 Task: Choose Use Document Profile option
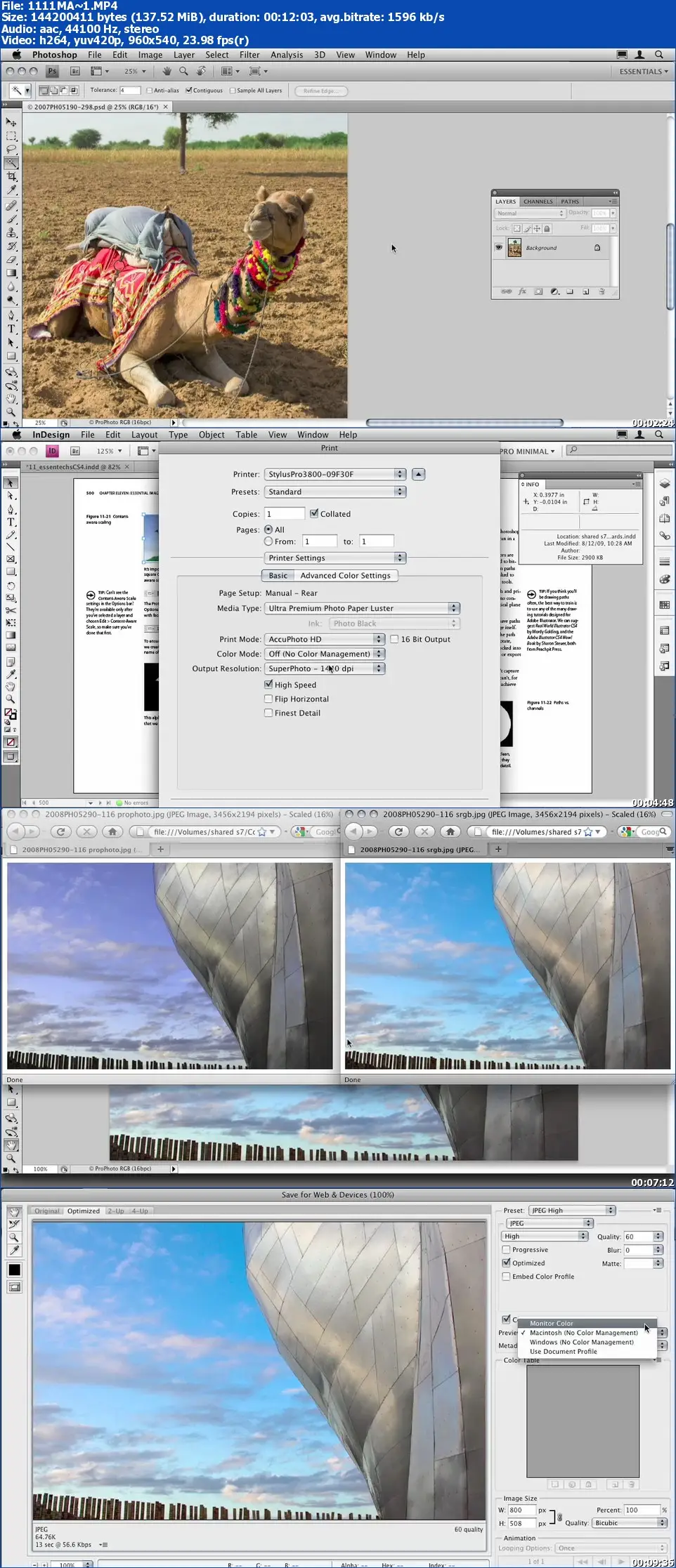[564, 1351]
